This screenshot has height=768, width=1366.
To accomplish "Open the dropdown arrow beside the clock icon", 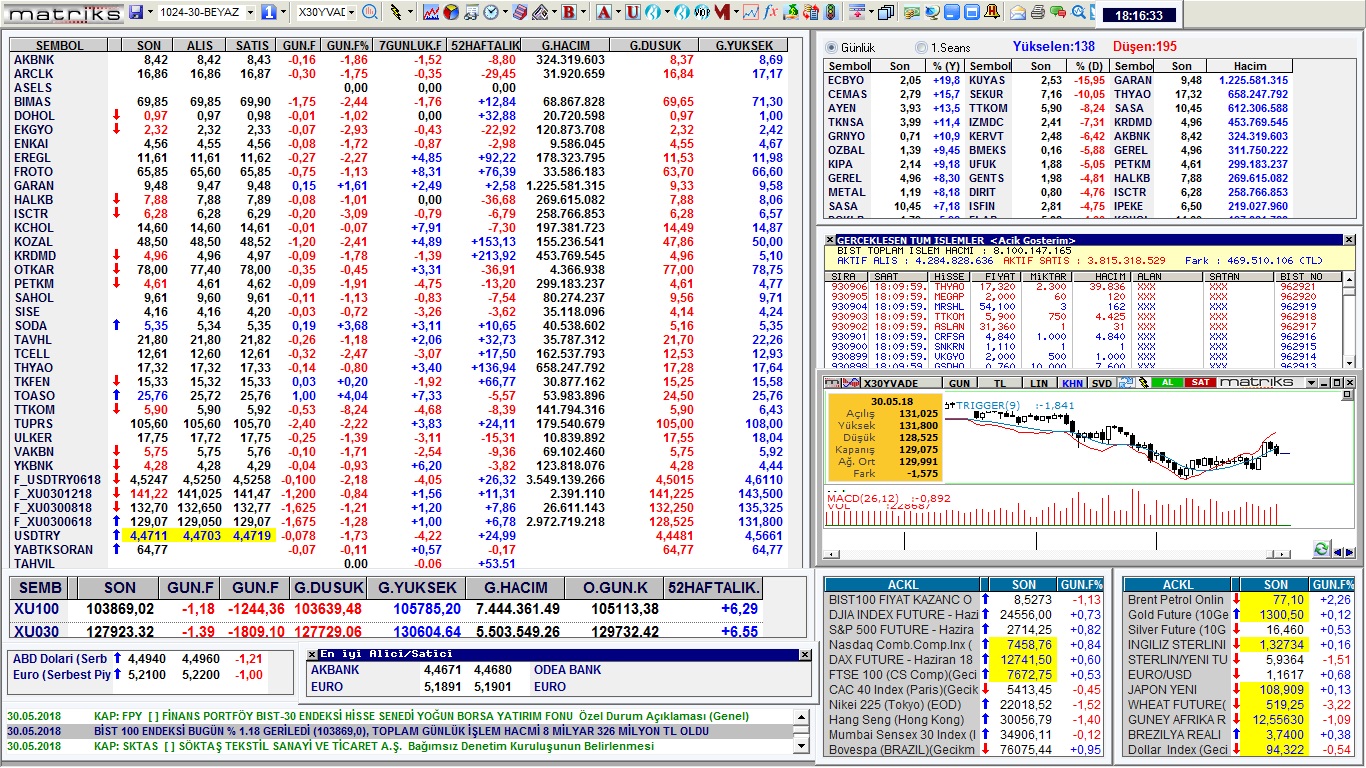I will (x=505, y=12).
